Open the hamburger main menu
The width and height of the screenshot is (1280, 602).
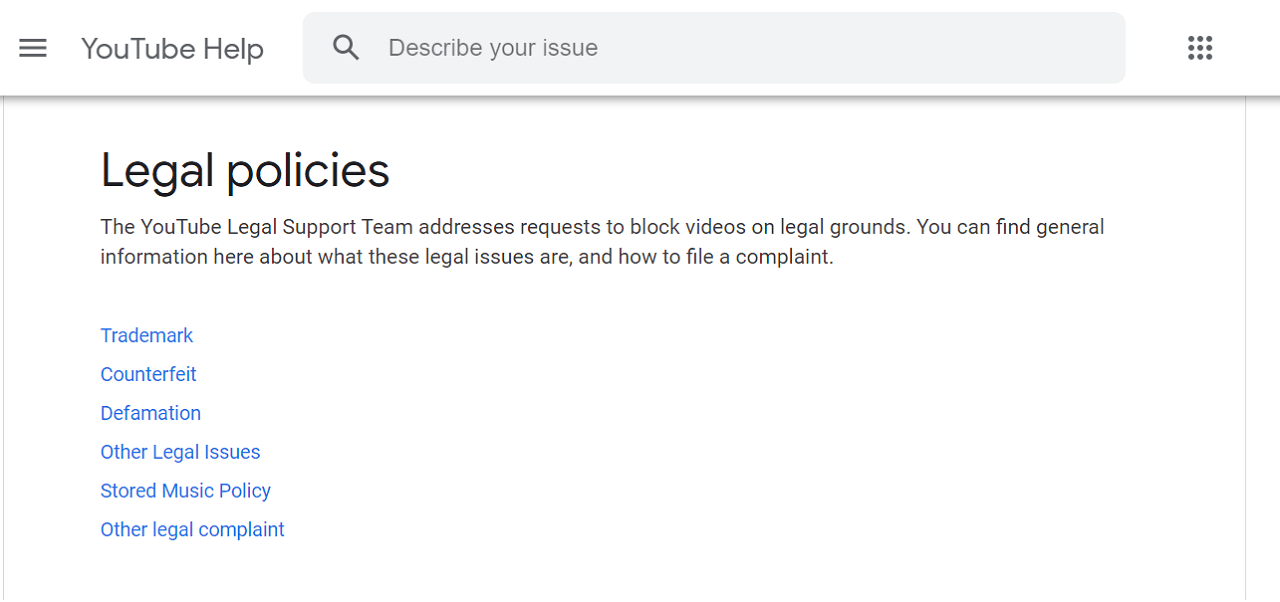point(33,48)
